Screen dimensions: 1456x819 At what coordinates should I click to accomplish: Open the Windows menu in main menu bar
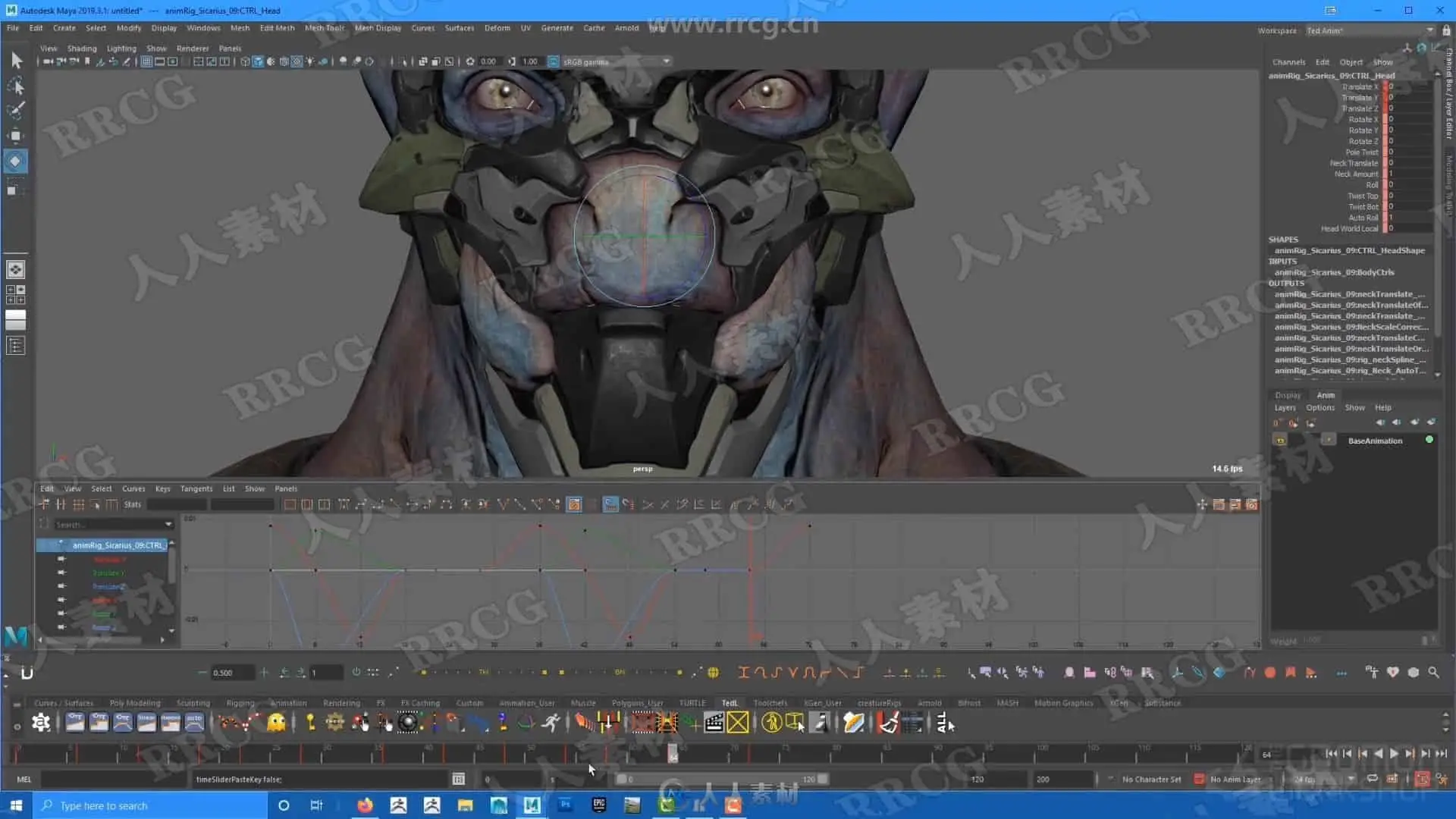pos(203,28)
